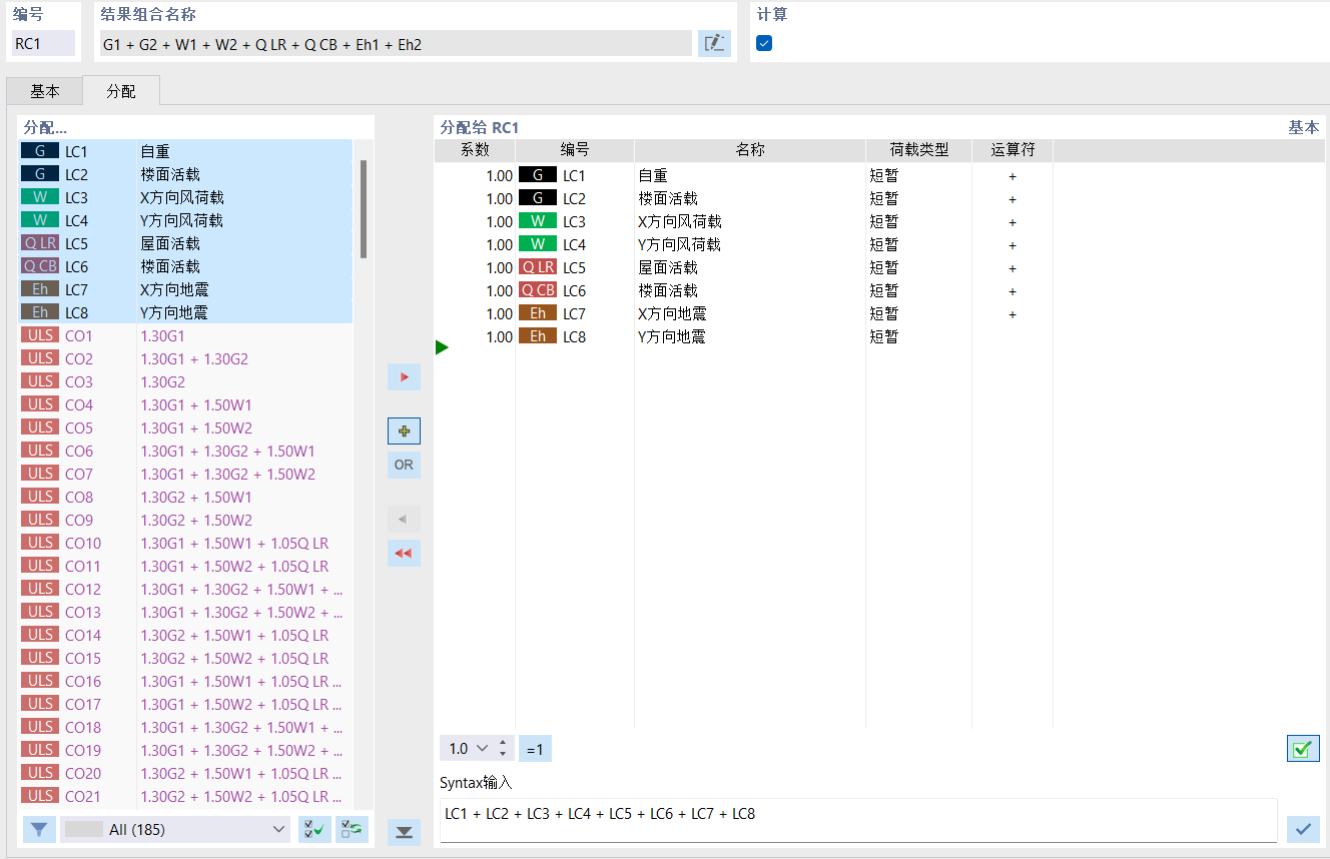Click the invert selection icon
Screen dimensions: 1330x859
[352, 829]
